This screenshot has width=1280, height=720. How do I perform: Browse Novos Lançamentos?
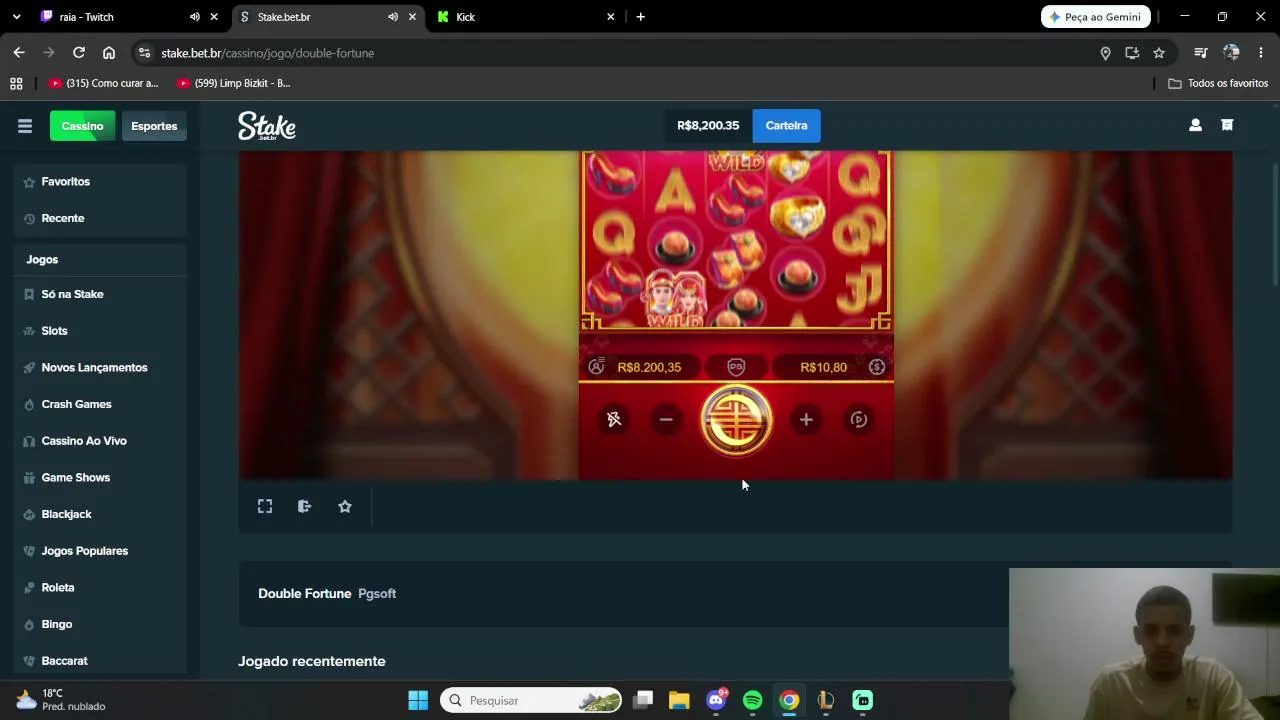click(x=100, y=368)
